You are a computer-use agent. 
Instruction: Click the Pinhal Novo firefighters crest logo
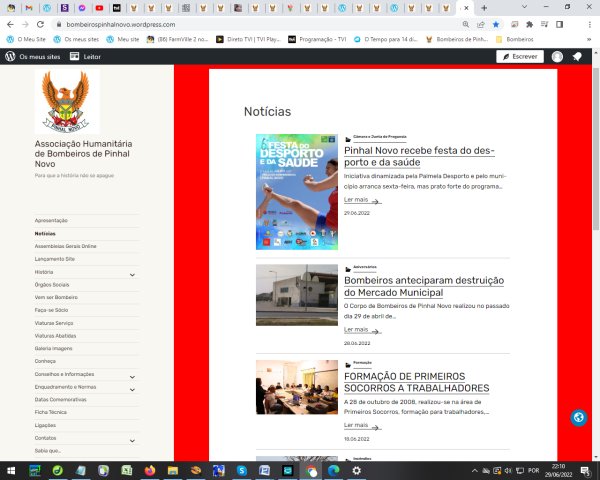(x=67, y=100)
